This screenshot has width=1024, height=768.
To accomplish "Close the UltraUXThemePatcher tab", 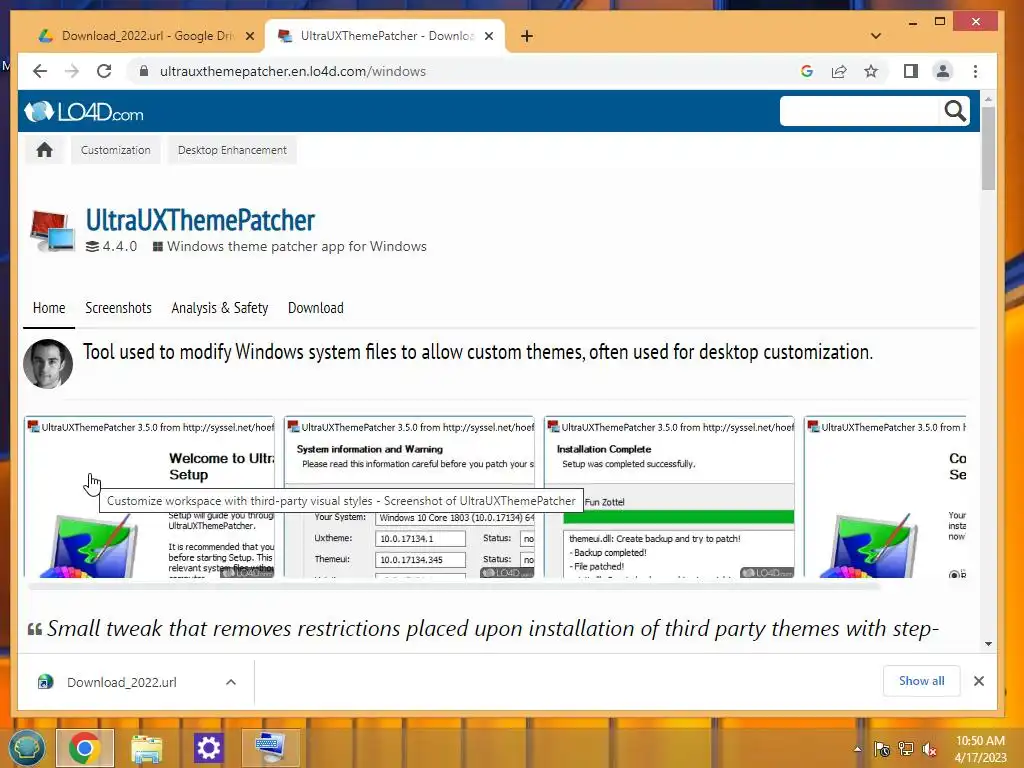I will tap(488, 36).
